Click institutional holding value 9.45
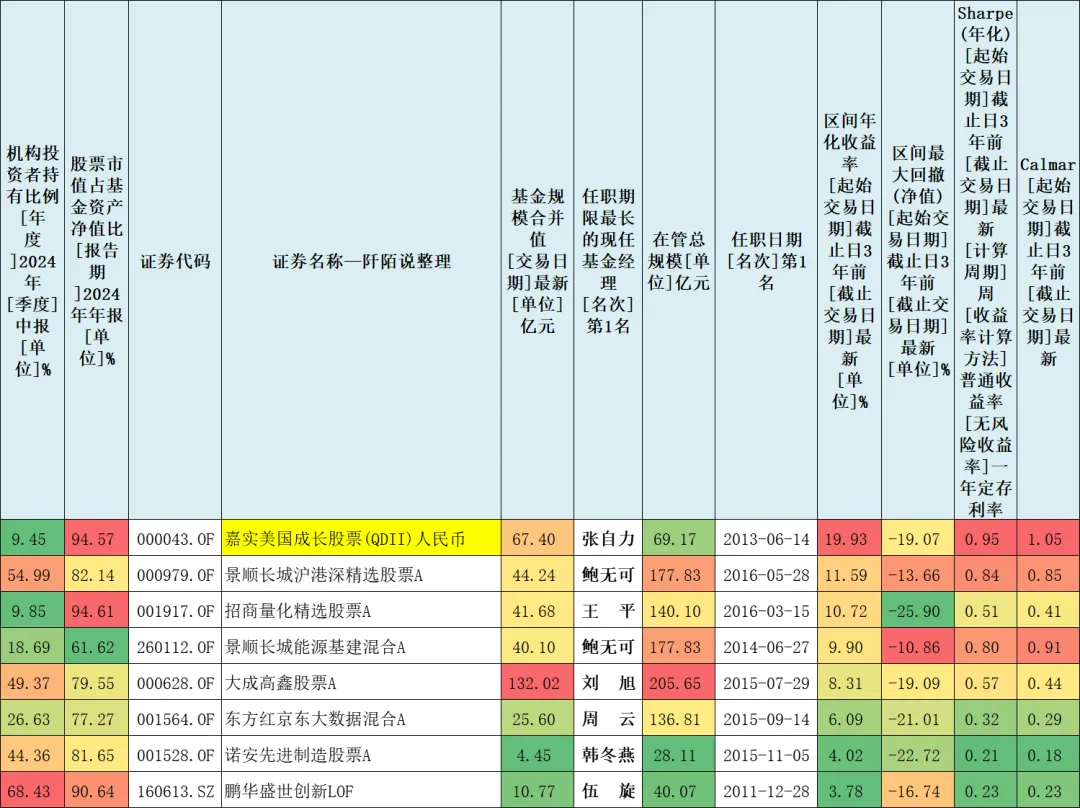Image resolution: width=1080 pixels, height=808 pixels. click(x=29, y=539)
